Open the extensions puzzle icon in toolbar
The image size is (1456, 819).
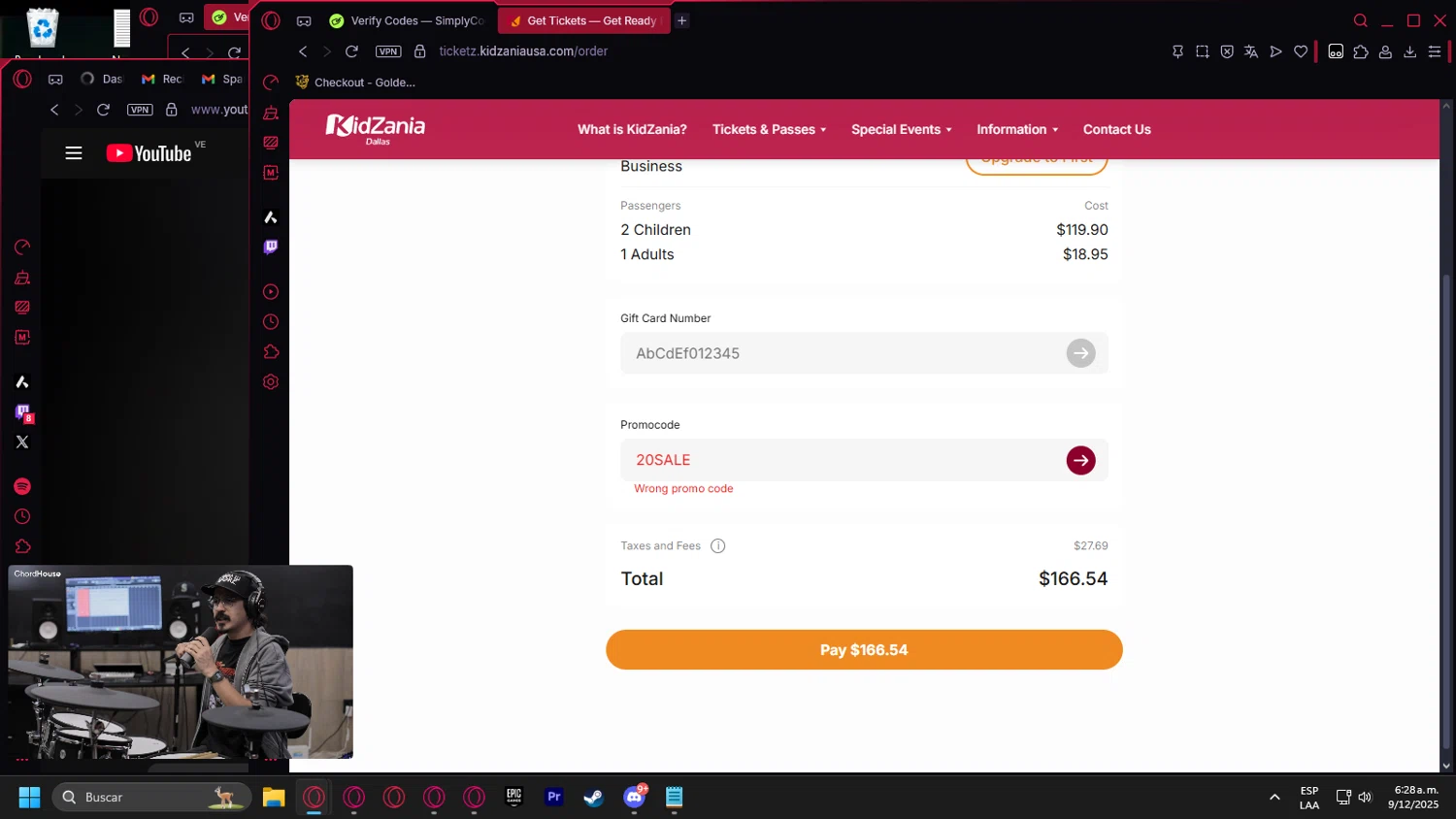pos(1361,51)
